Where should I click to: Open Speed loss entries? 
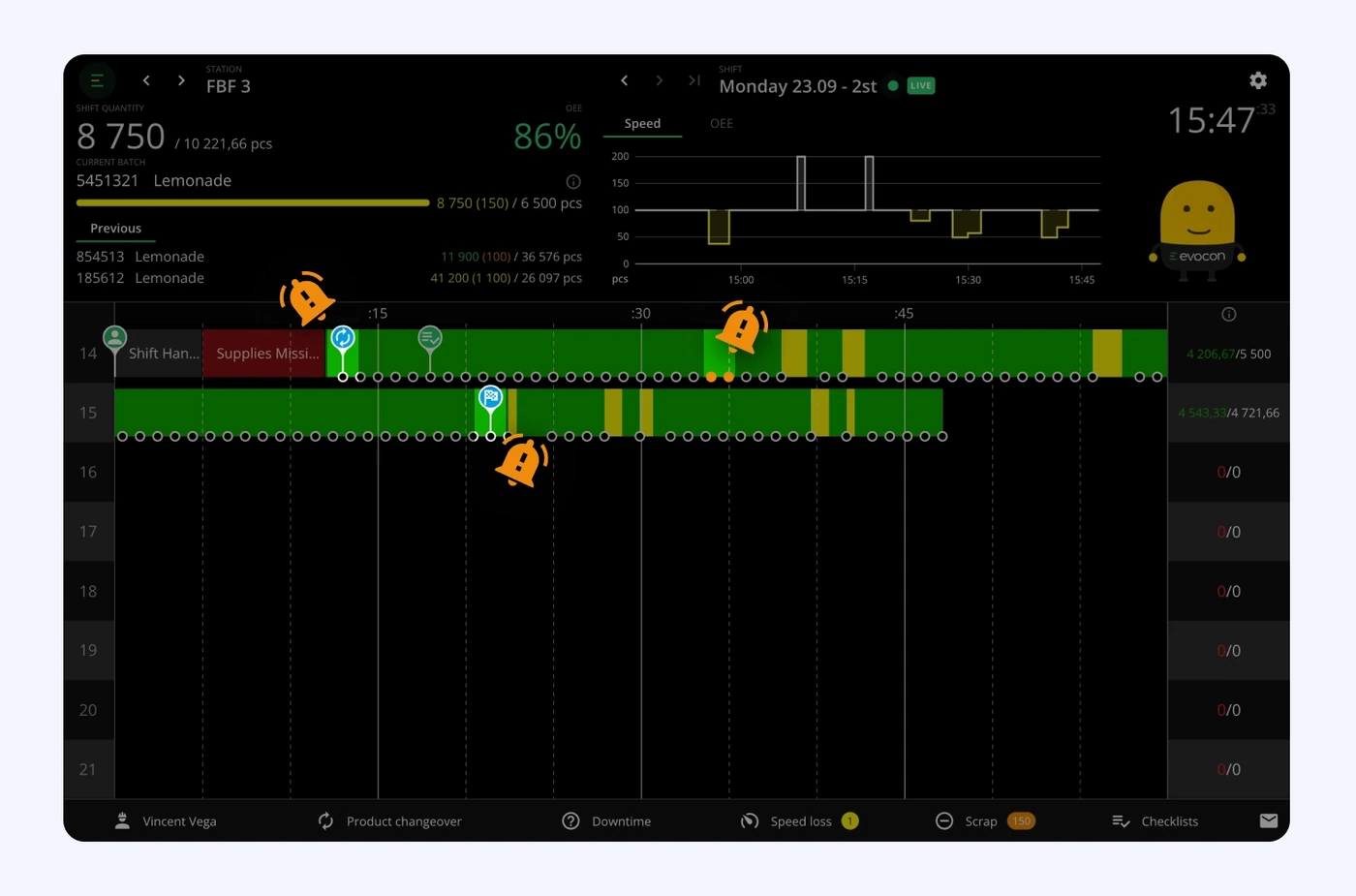pyautogui.click(x=800, y=821)
